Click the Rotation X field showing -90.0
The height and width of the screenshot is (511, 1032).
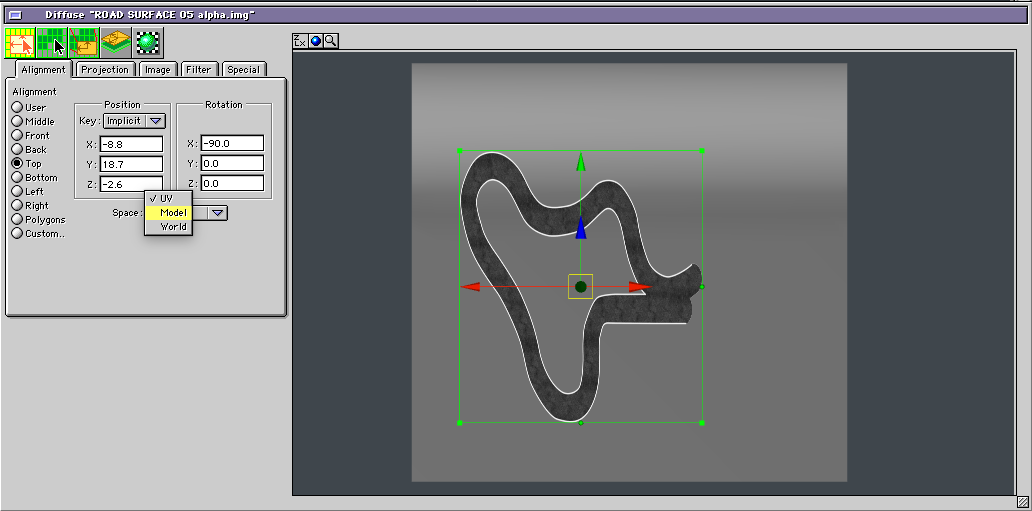click(x=232, y=144)
